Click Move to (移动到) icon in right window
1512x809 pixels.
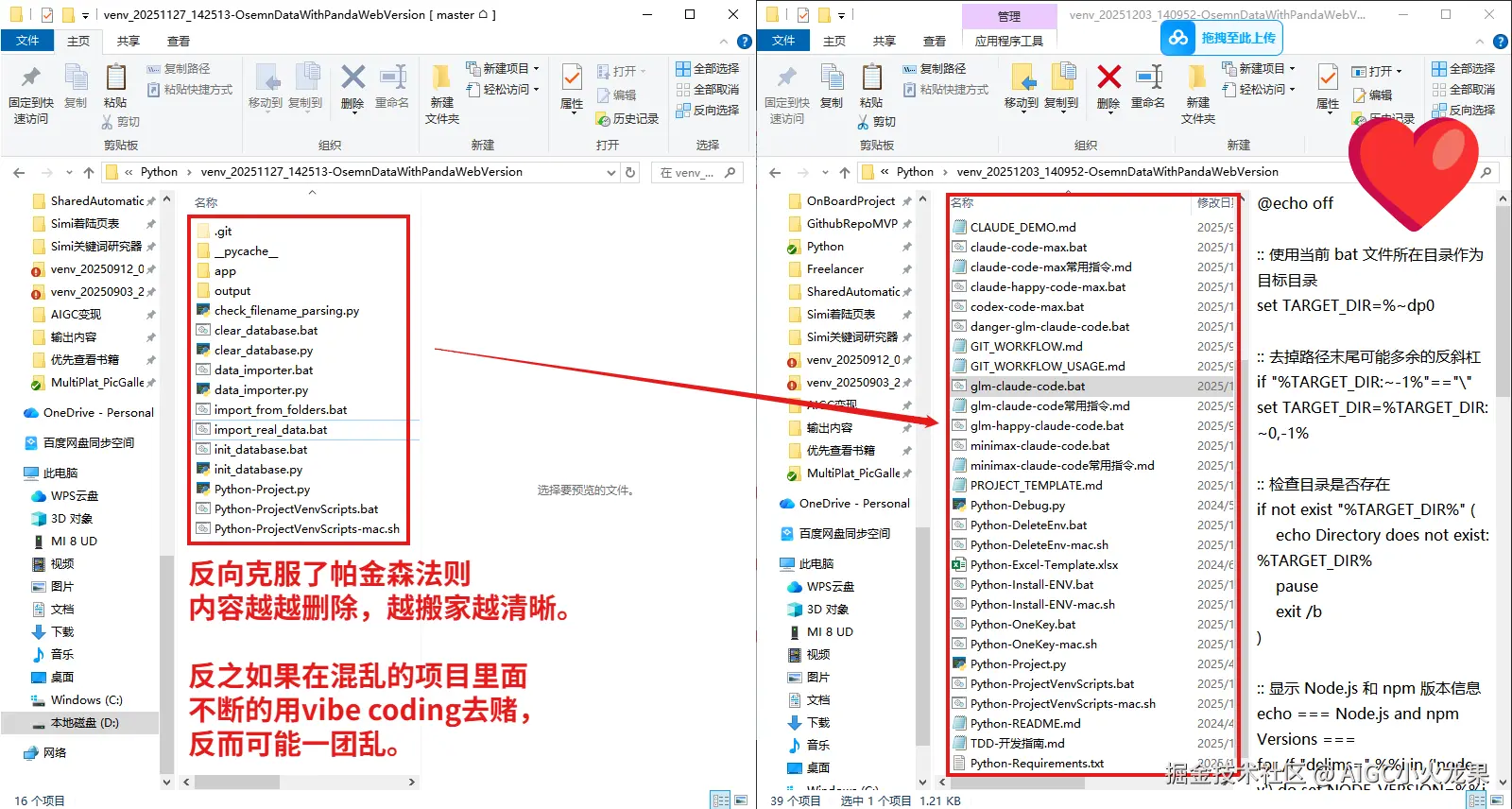(1022, 87)
